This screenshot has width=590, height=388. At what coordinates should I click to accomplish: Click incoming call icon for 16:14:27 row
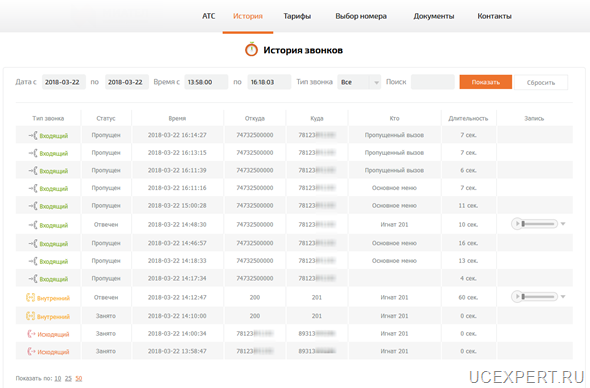[x=33, y=135]
